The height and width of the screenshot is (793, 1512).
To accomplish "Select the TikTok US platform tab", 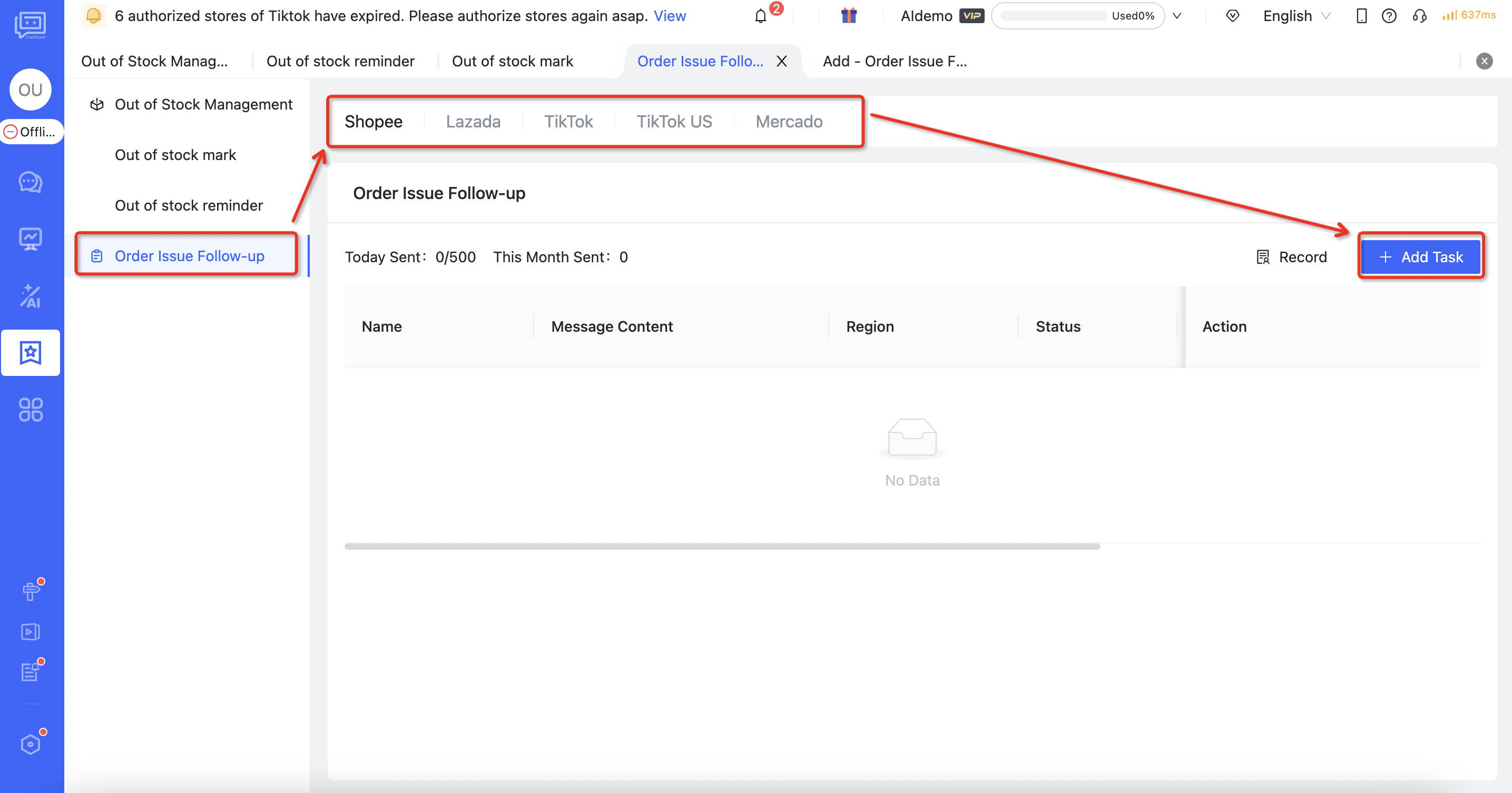I will tap(674, 122).
